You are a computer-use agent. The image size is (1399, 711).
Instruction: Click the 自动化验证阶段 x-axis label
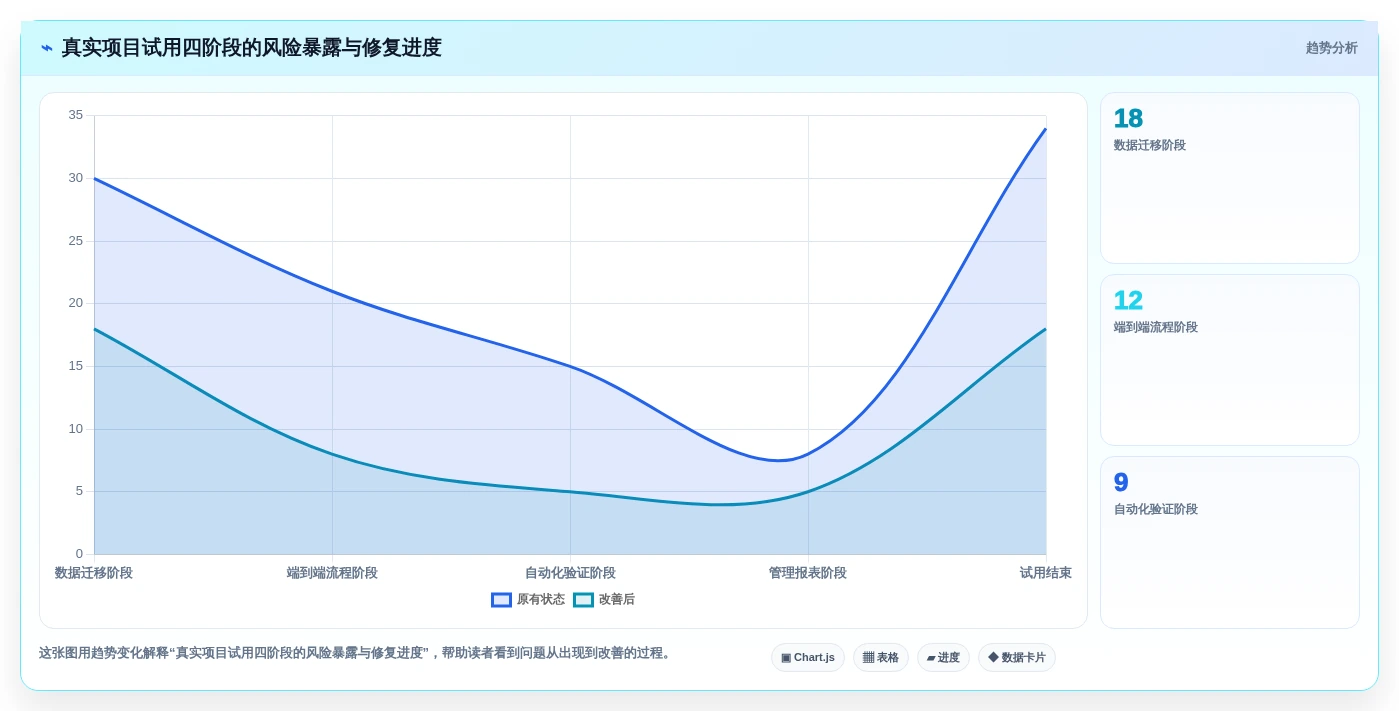570,573
